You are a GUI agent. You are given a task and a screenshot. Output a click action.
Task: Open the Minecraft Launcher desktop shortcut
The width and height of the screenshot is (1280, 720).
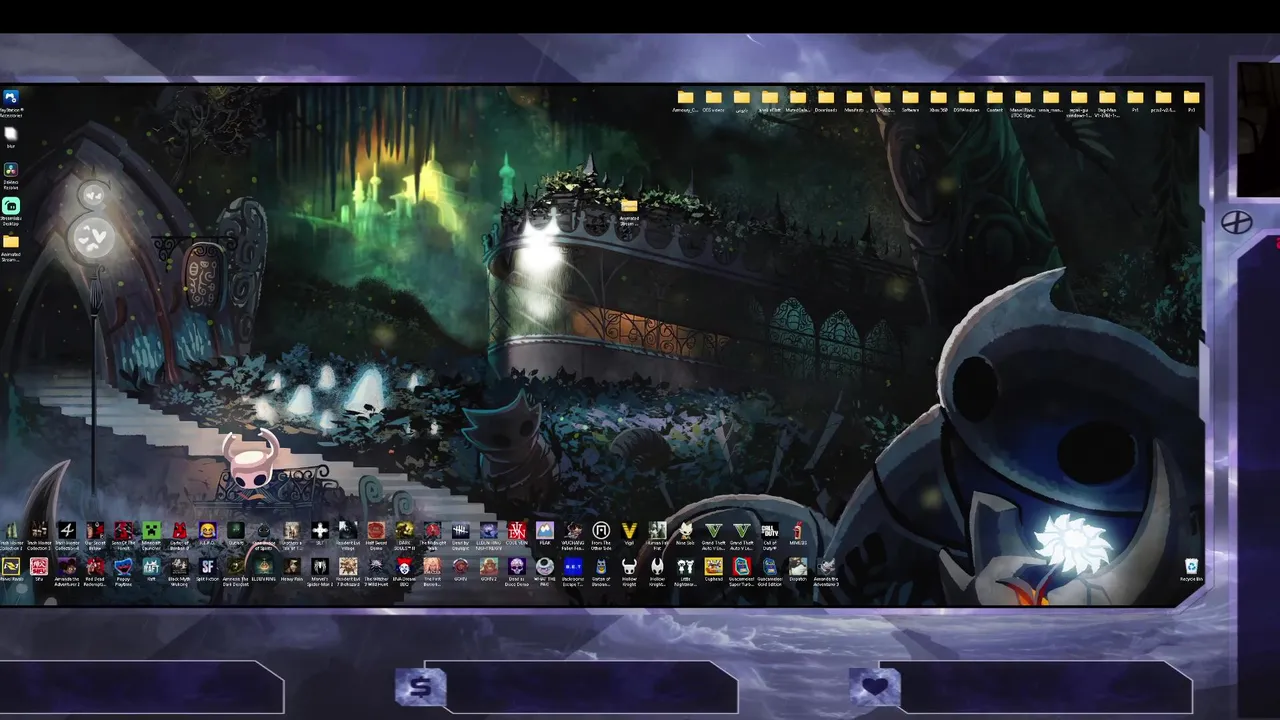click(x=151, y=535)
